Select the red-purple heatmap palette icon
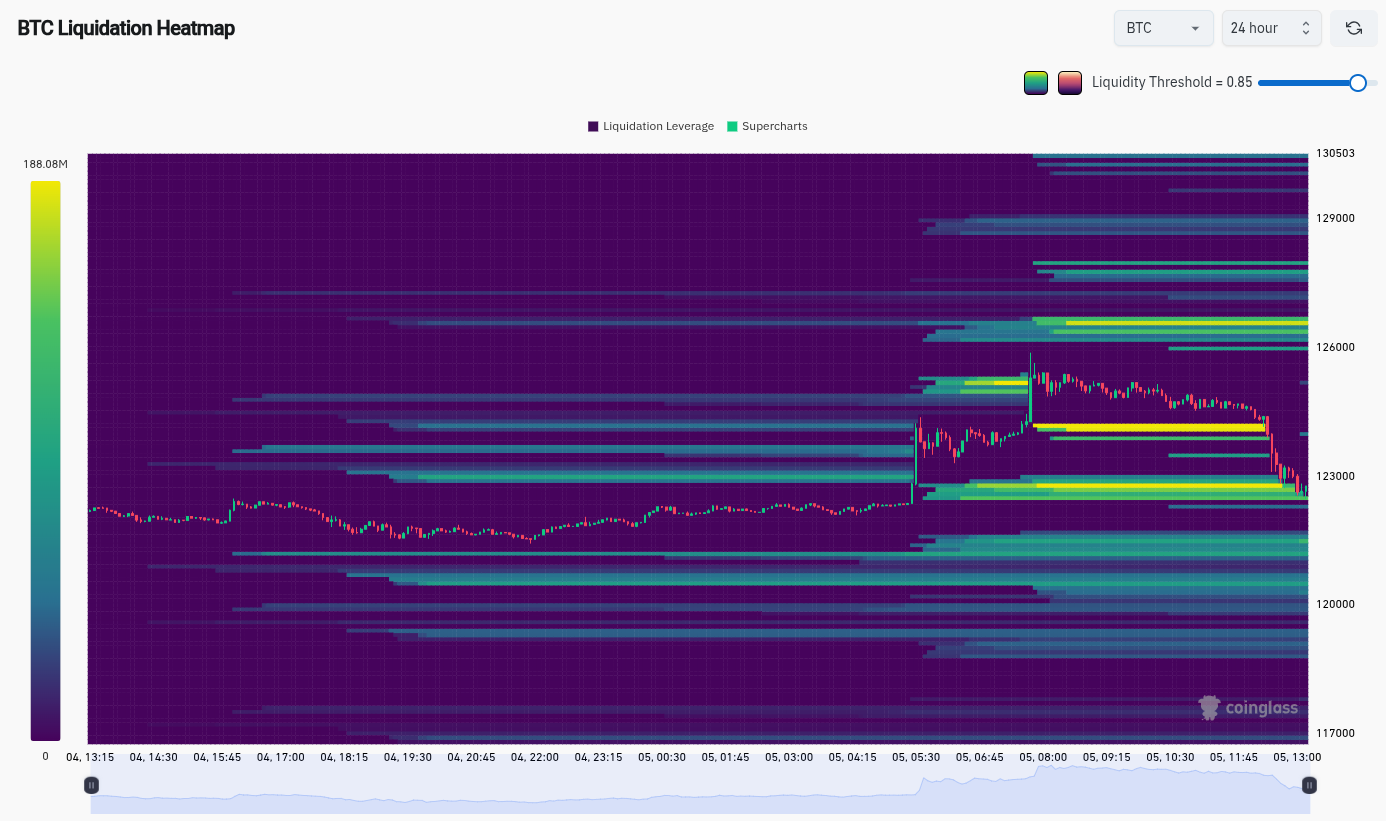The width and height of the screenshot is (1386, 821). coord(1070,82)
